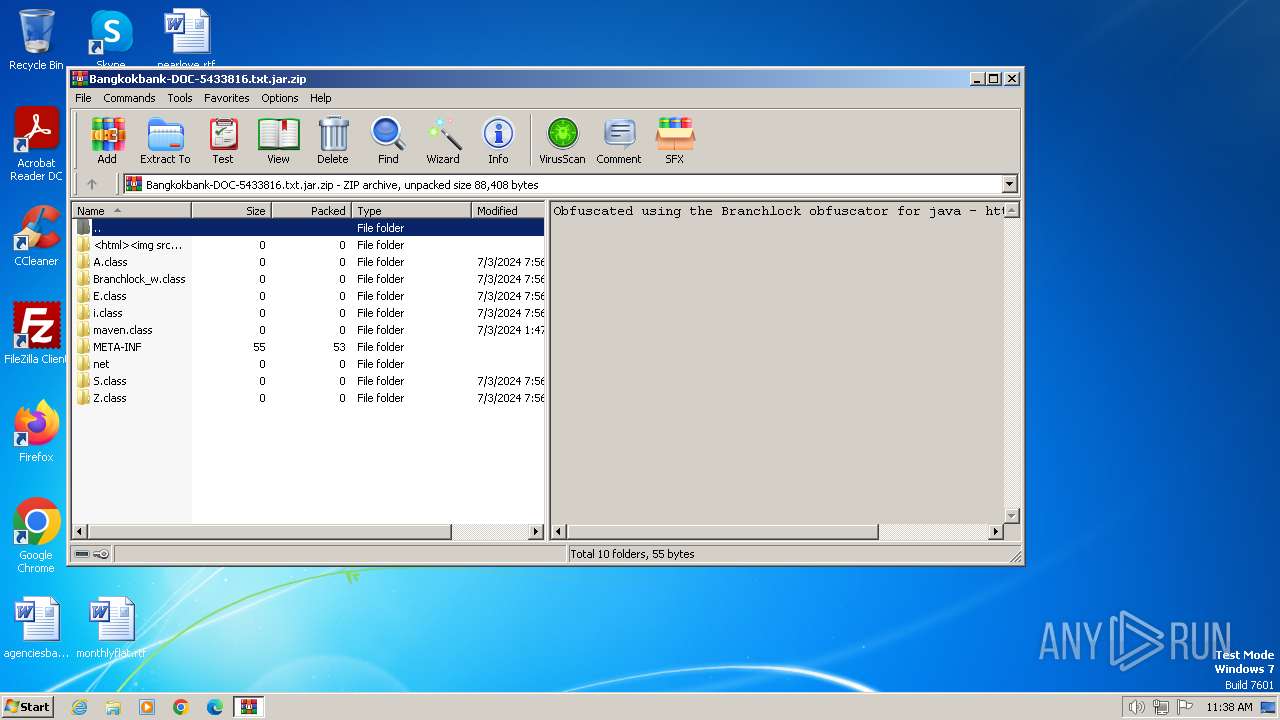Click comment pane vertical scrollbar down arrow
This screenshot has width=1280, height=720.
click(x=1011, y=516)
